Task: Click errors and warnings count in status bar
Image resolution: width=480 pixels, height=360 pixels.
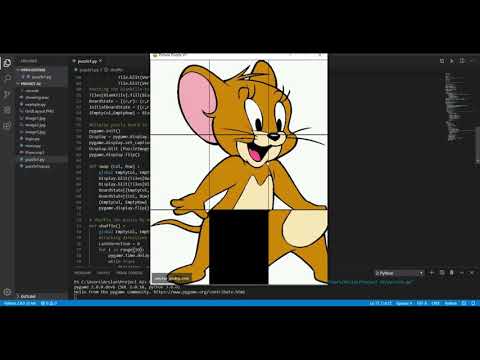Action: click(x=49, y=303)
